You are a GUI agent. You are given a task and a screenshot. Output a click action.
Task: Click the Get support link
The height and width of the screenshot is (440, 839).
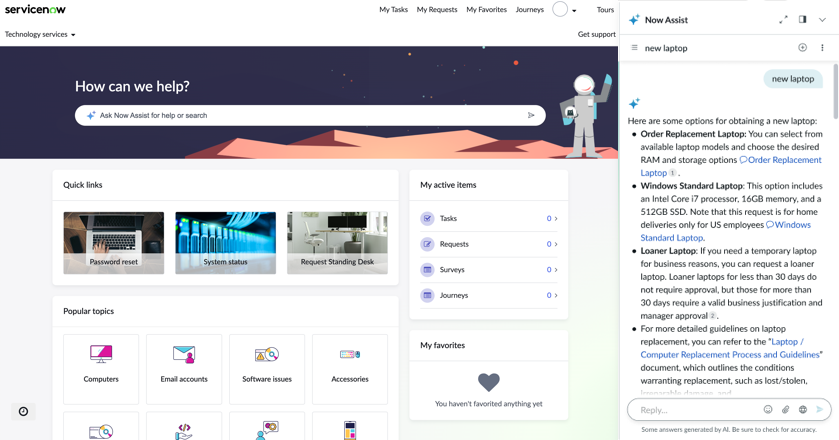597,34
